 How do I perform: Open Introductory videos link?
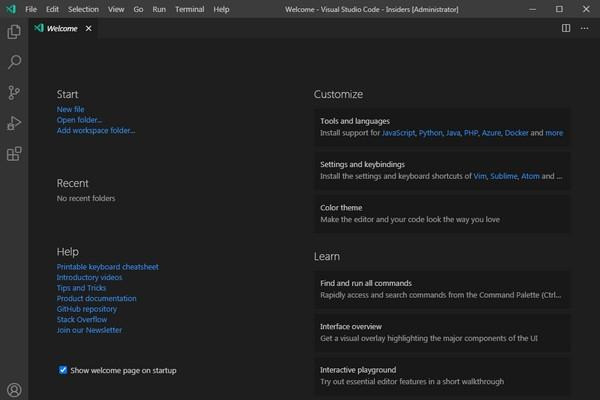90,277
